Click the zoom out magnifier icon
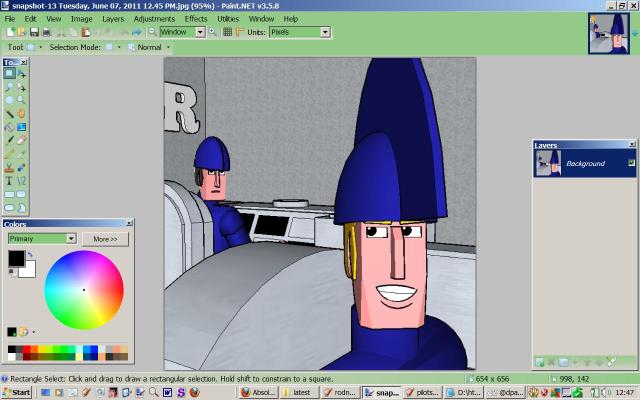Viewport: 640px width, 400px height. pyautogui.click(x=152, y=32)
